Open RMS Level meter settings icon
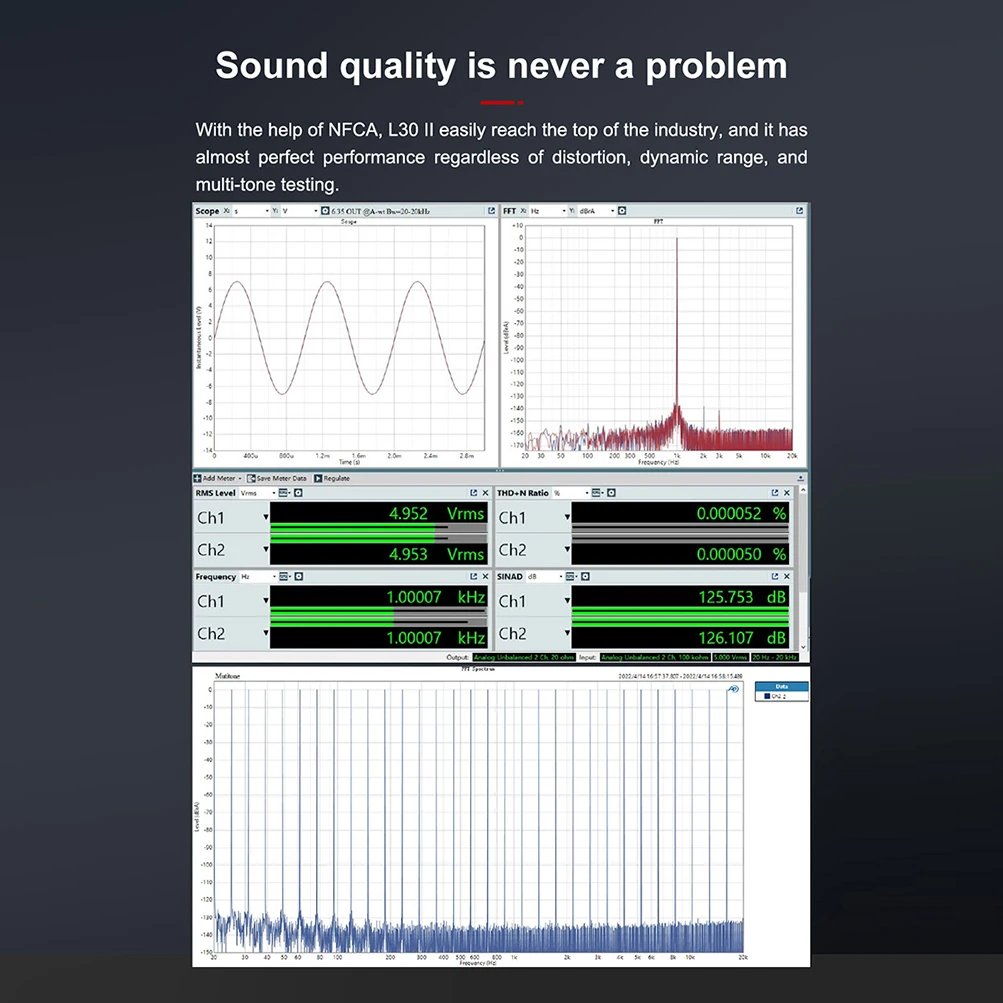 click(x=298, y=493)
